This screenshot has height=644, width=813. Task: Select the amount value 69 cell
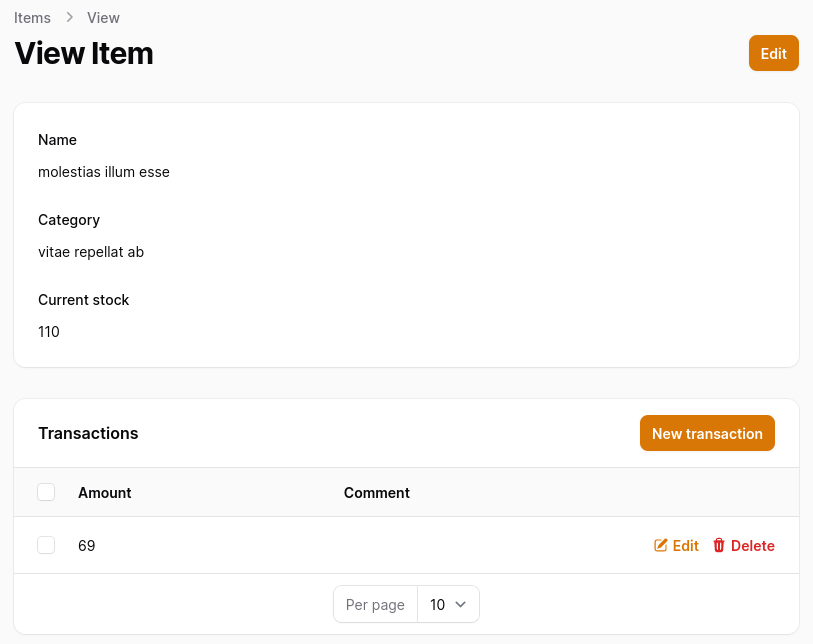pyautogui.click(x=87, y=546)
